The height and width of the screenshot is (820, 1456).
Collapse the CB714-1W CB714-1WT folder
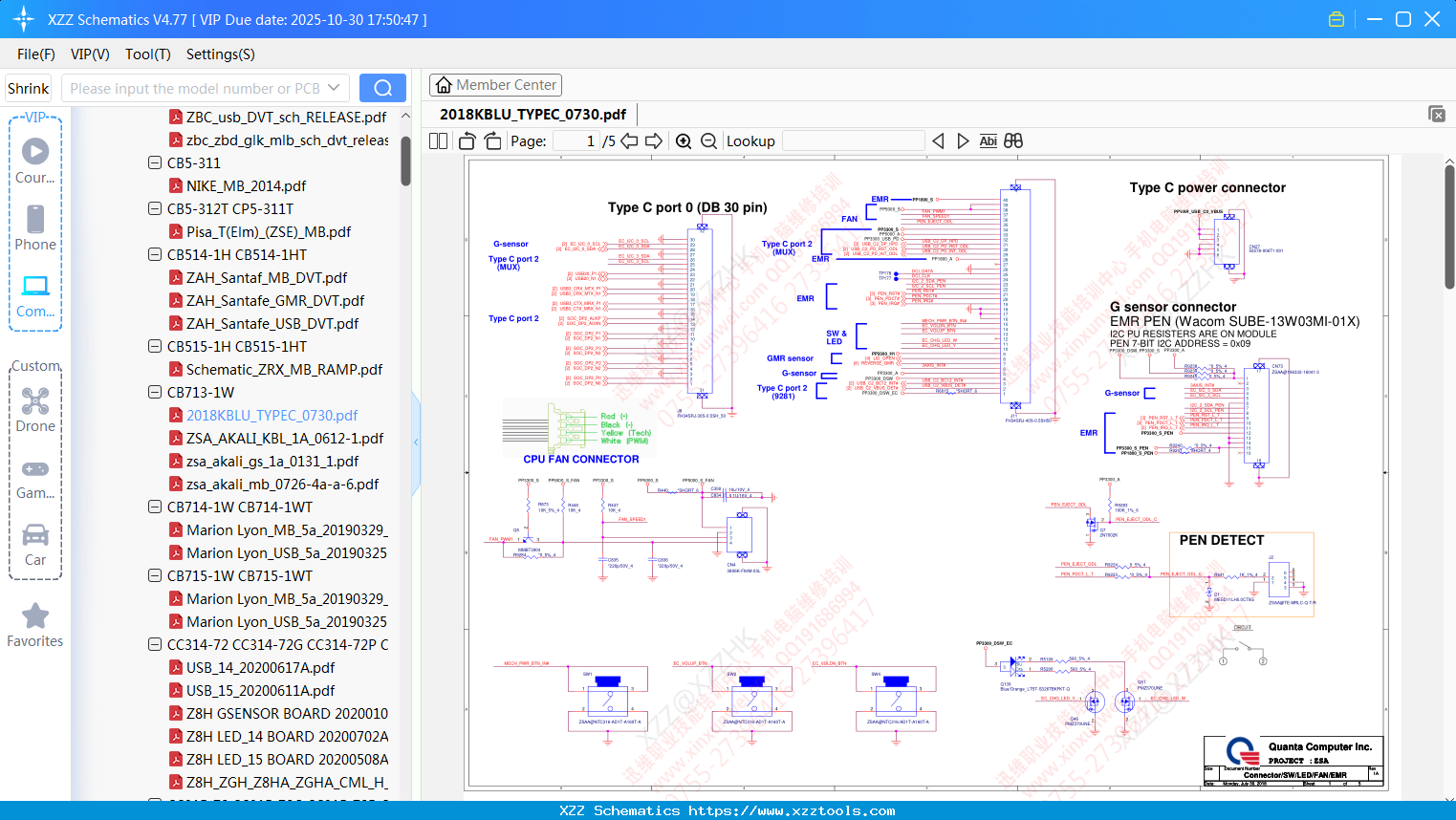pyautogui.click(x=155, y=507)
